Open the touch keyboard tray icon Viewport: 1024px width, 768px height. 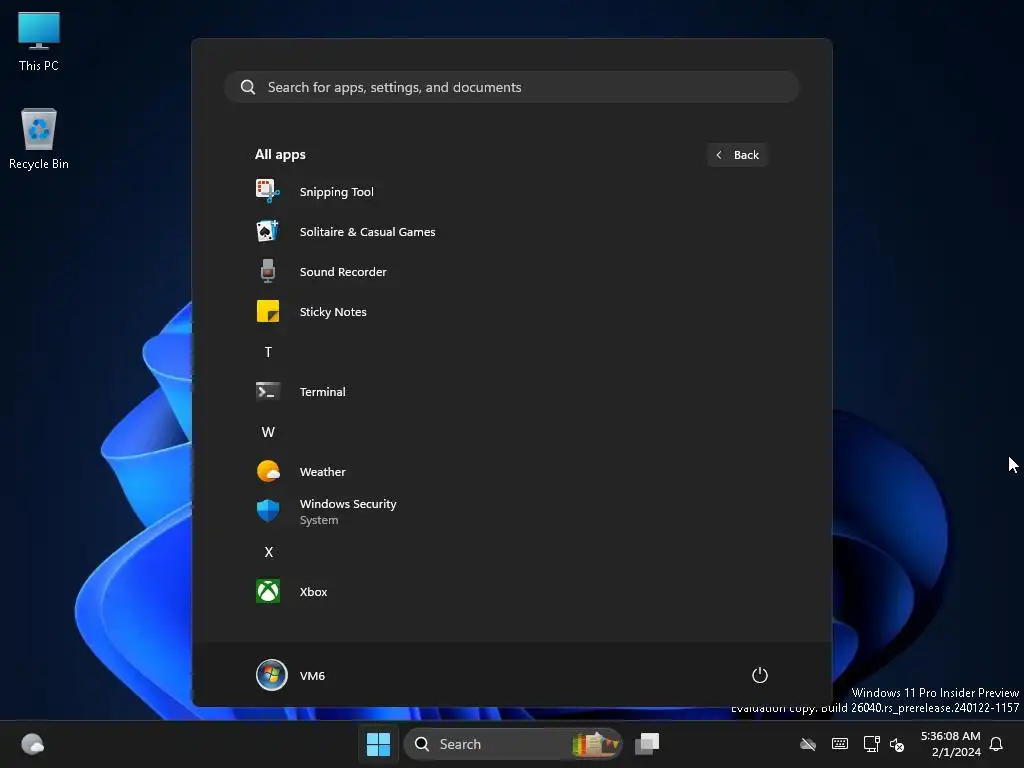click(x=840, y=744)
